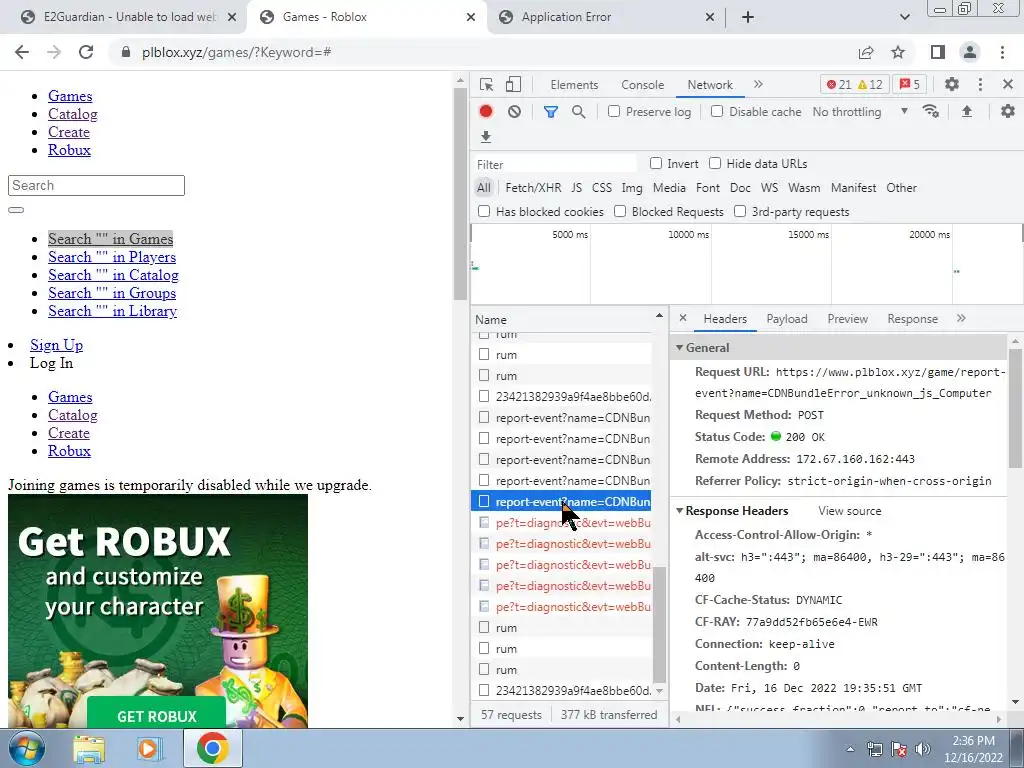The image size is (1024, 768).
Task: Show more request detail tabs chevron
Action: click(x=961, y=318)
